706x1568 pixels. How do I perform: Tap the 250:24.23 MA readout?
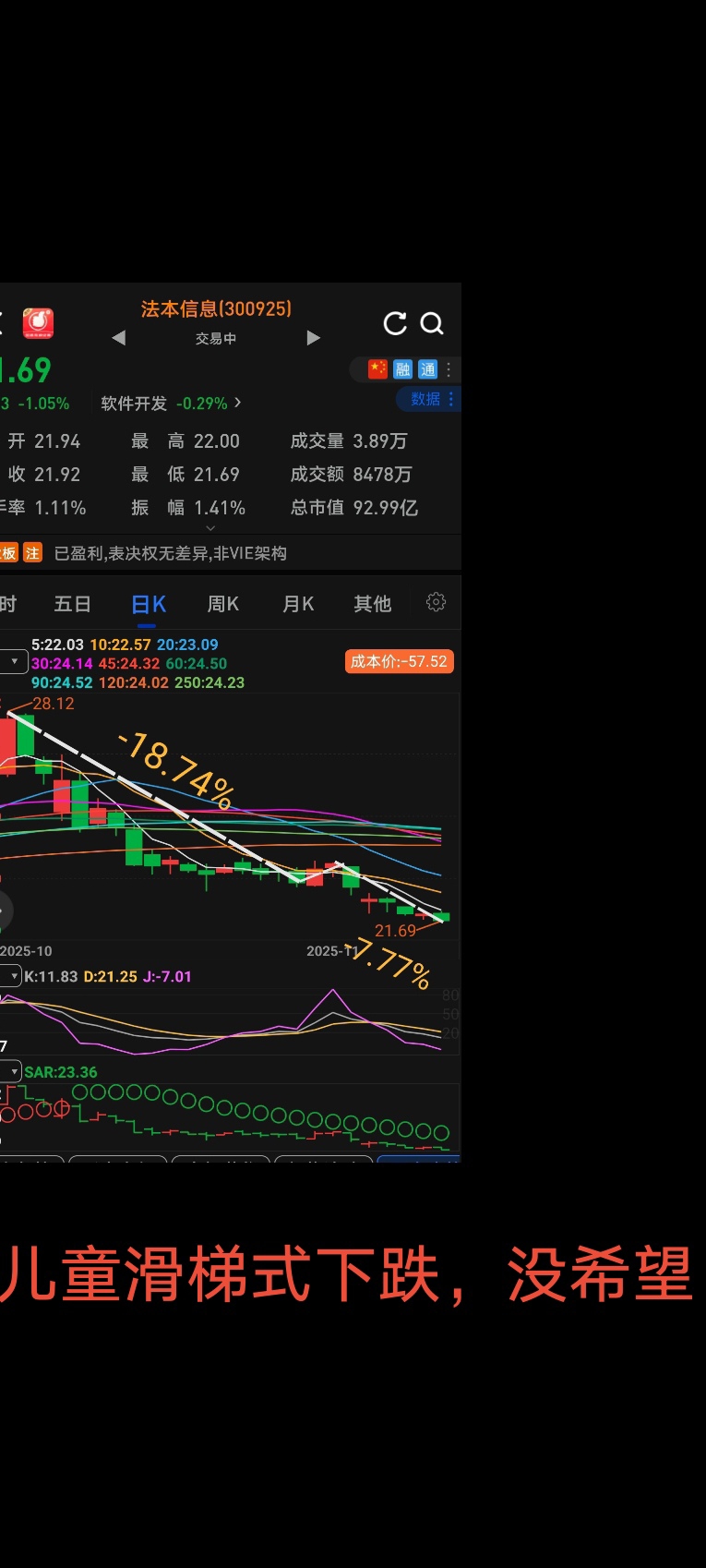point(209,682)
